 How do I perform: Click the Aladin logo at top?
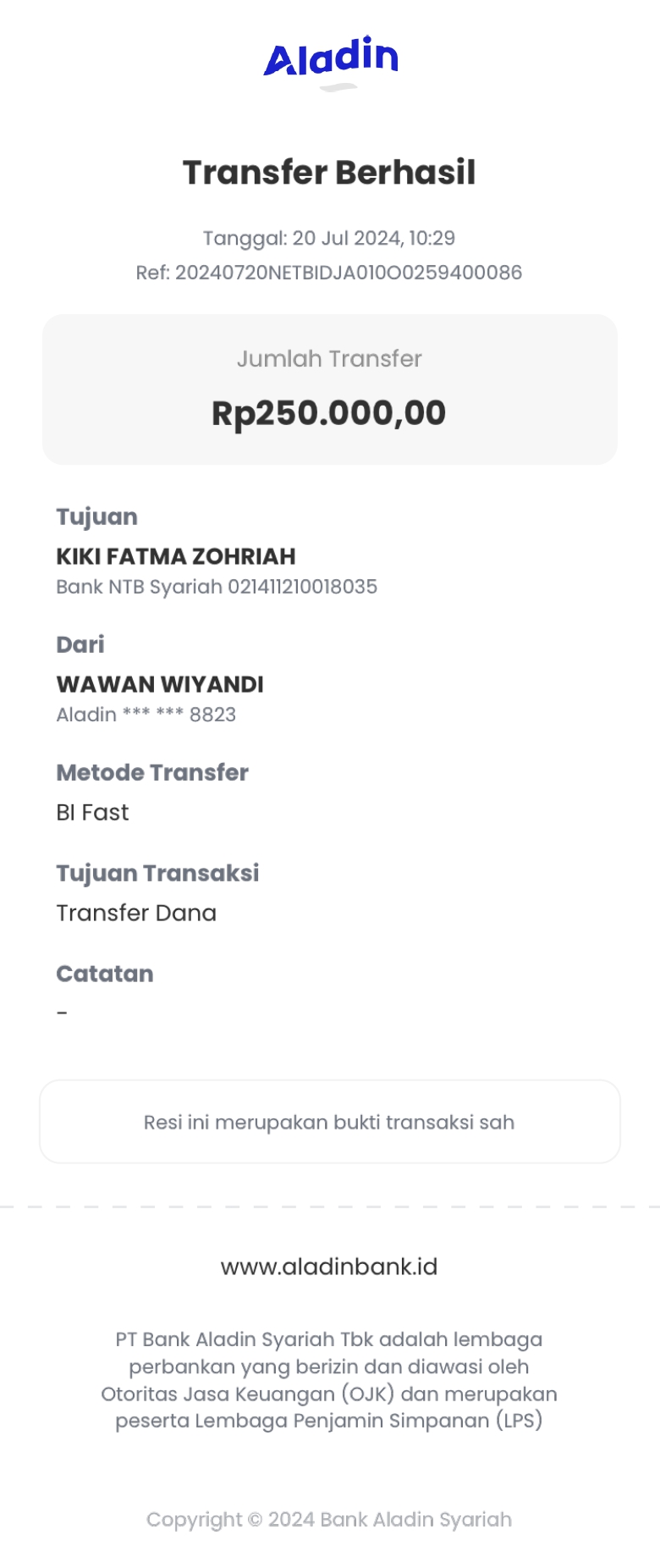[x=330, y=58]
